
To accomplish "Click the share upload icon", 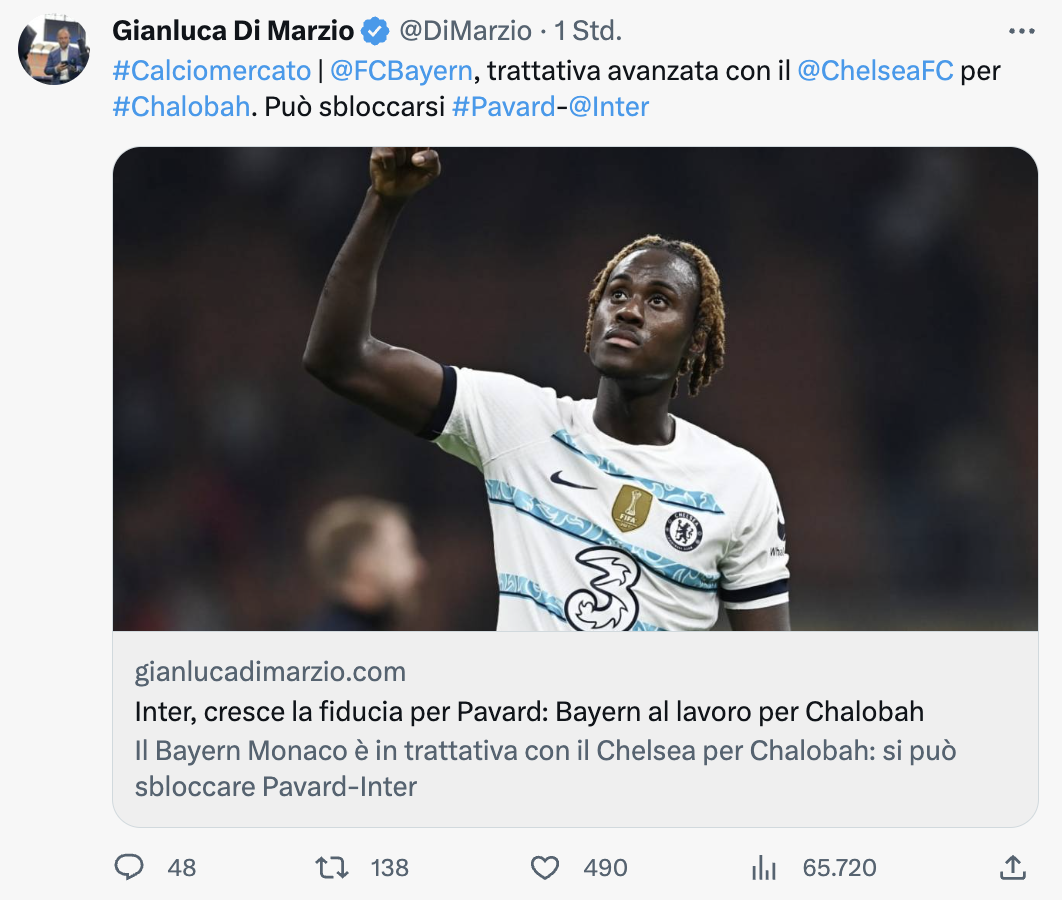I will coord(1013,867).
